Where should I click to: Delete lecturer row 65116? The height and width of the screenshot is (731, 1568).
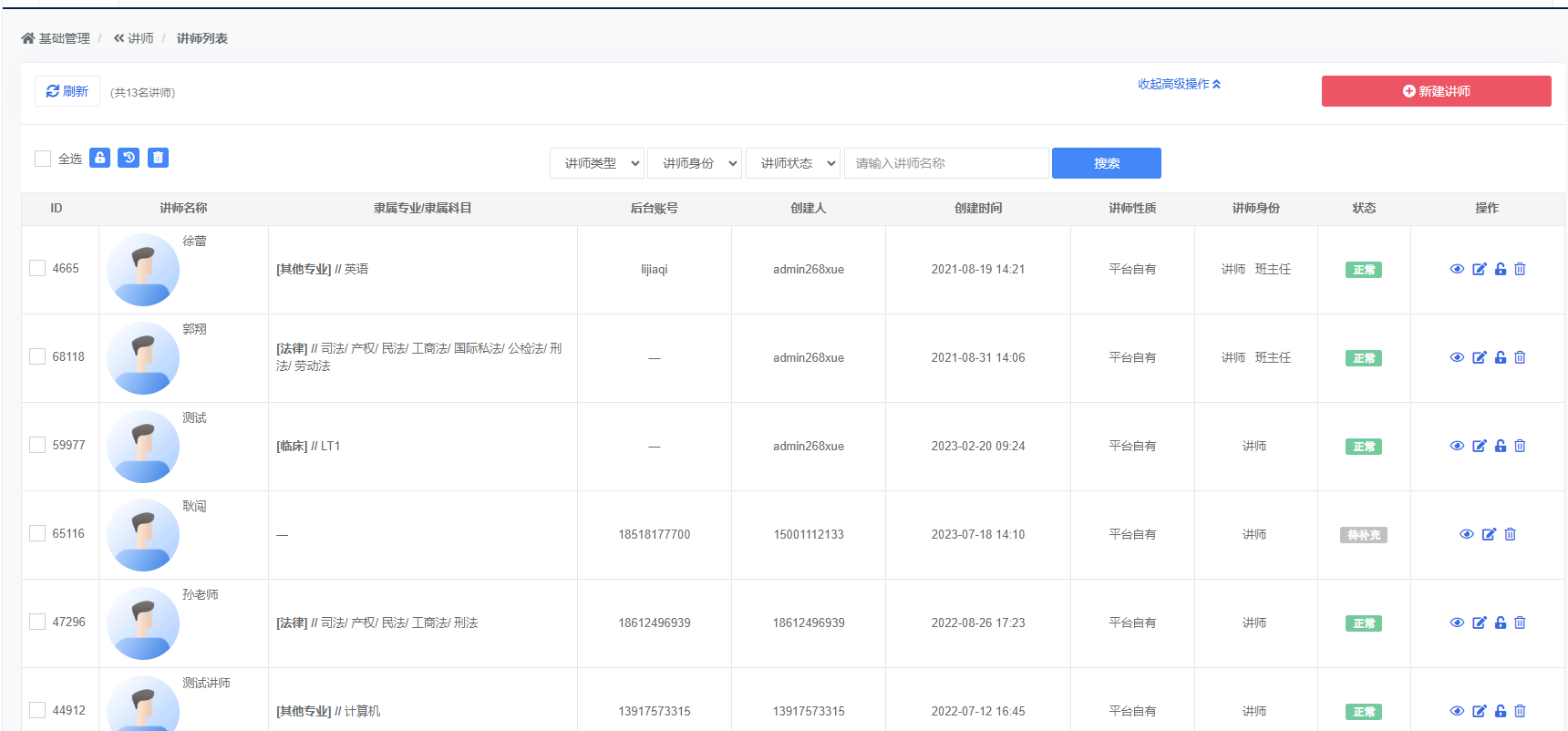[x=1510, y=534]
